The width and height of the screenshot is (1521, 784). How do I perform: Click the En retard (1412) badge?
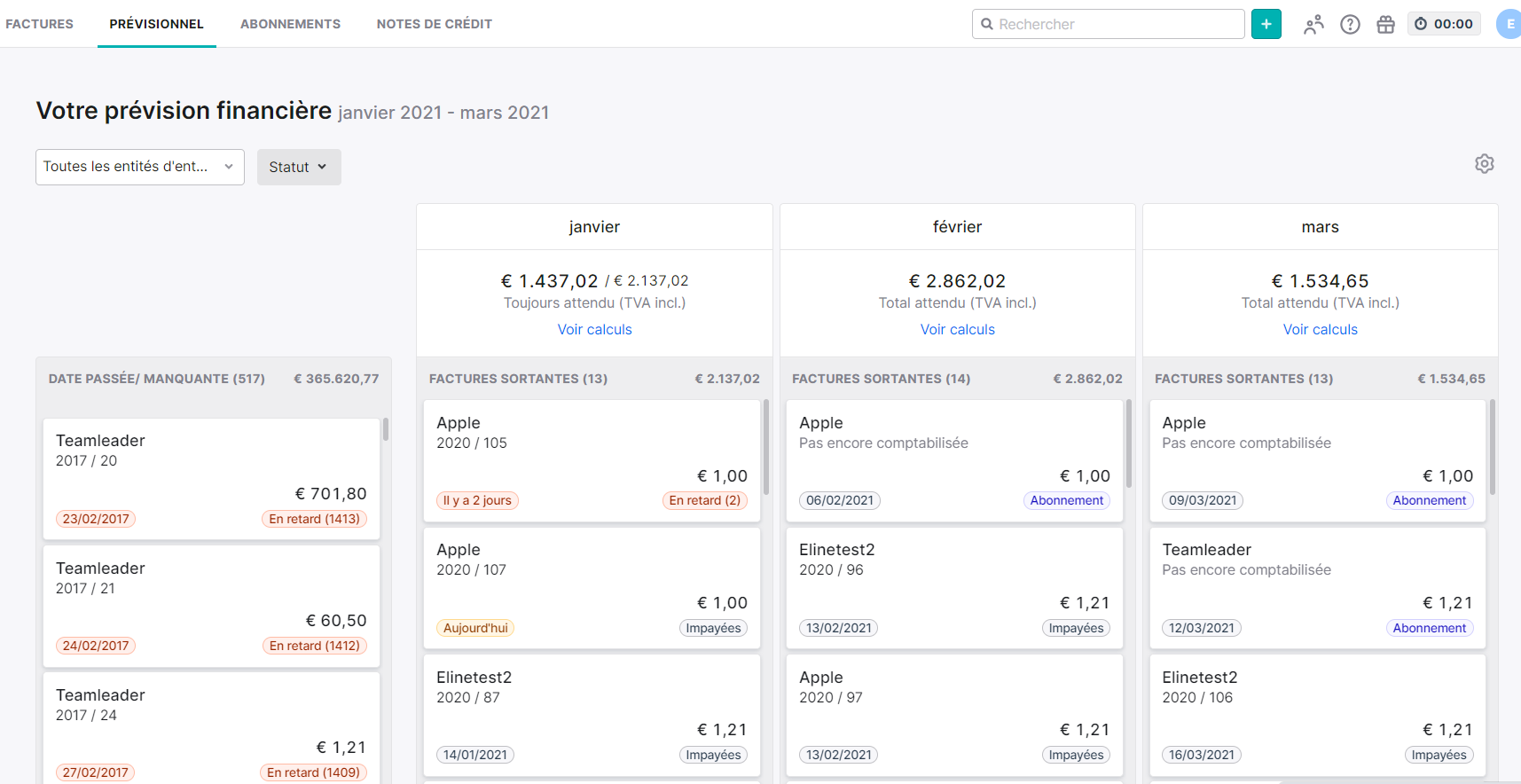click(314, 646)
